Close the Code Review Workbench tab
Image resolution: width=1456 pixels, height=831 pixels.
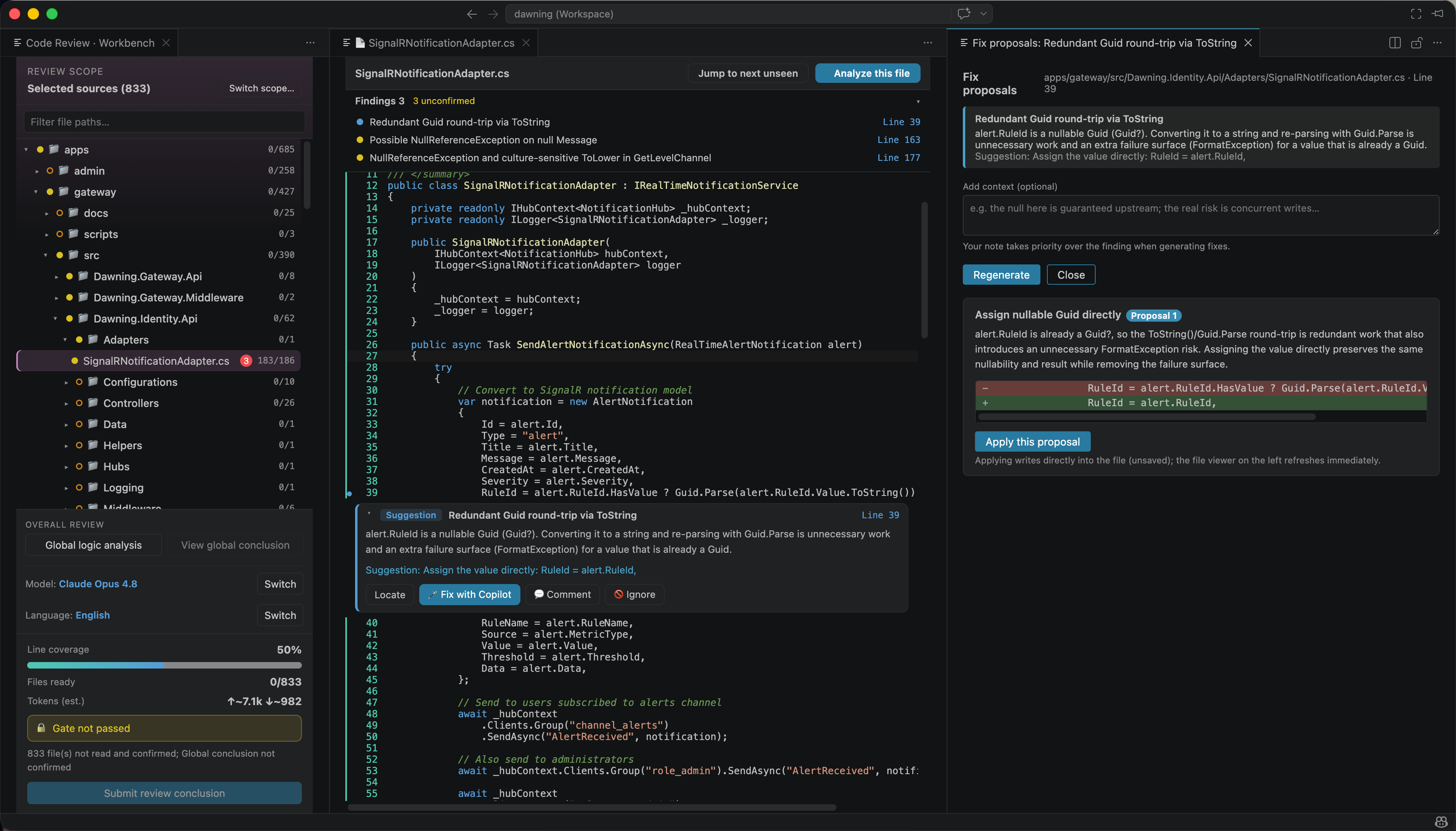pos(166,43)
